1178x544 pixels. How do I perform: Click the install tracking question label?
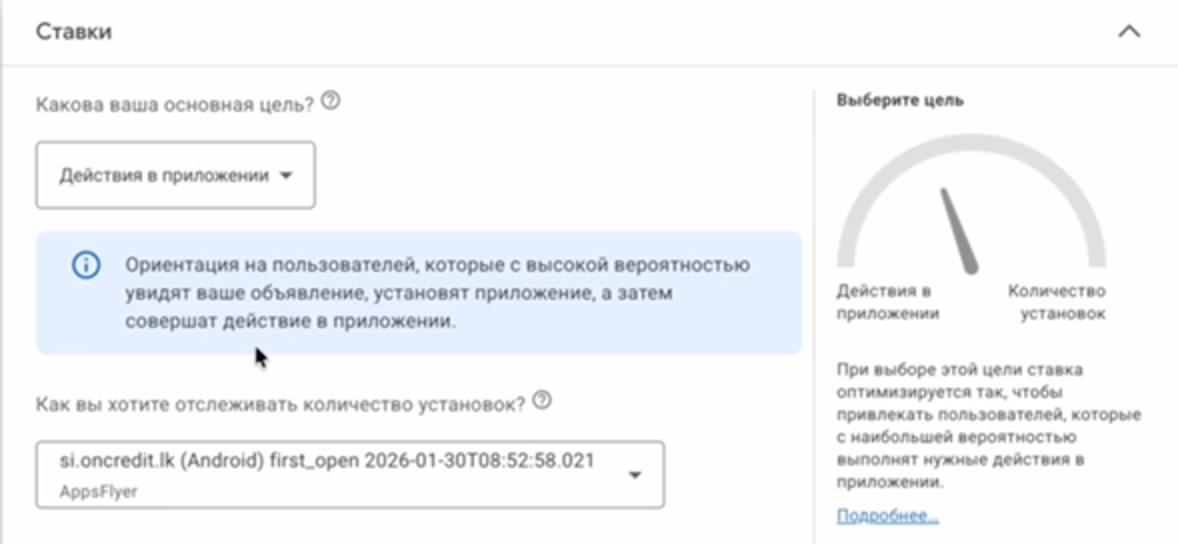click(281, 403)
